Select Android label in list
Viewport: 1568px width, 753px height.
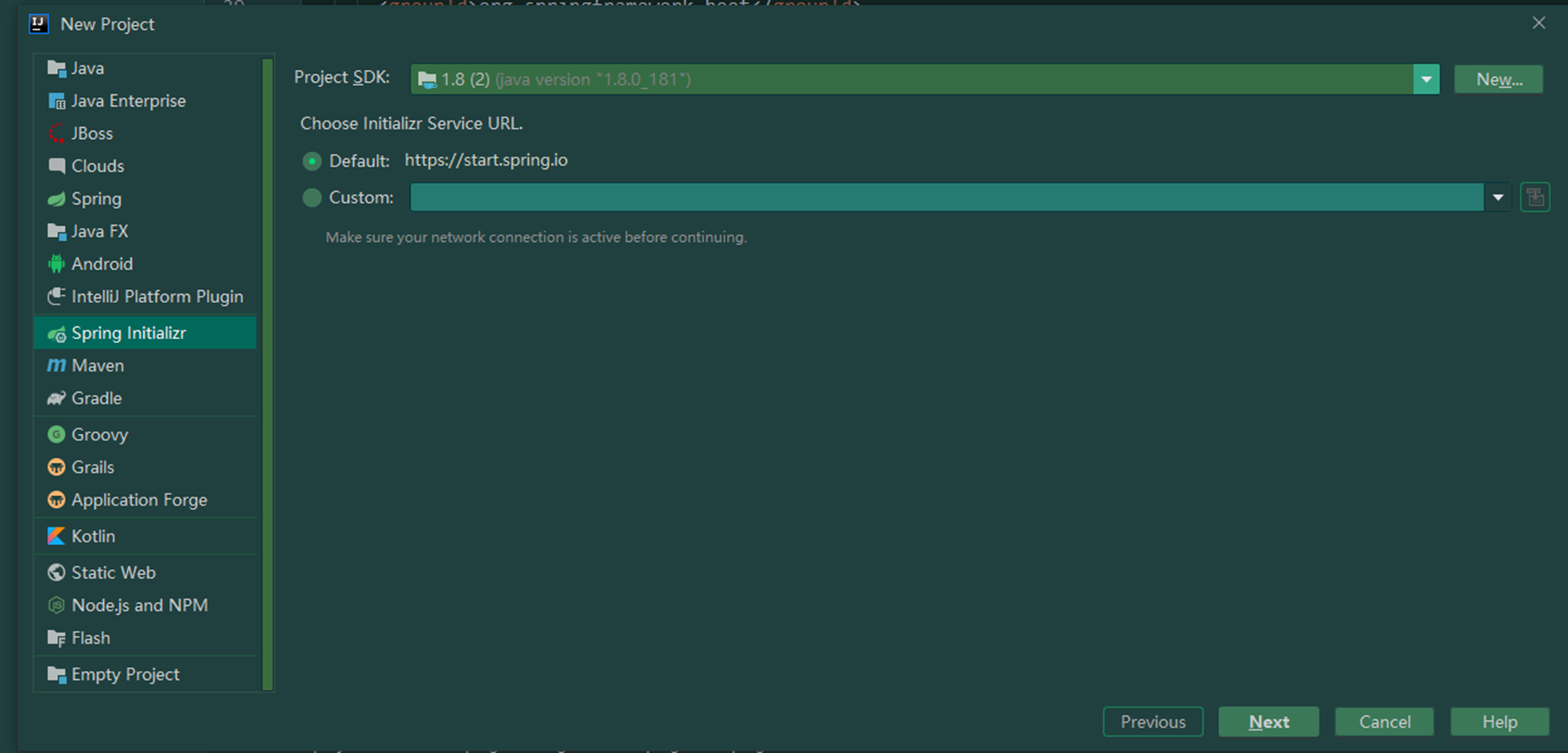102,264
